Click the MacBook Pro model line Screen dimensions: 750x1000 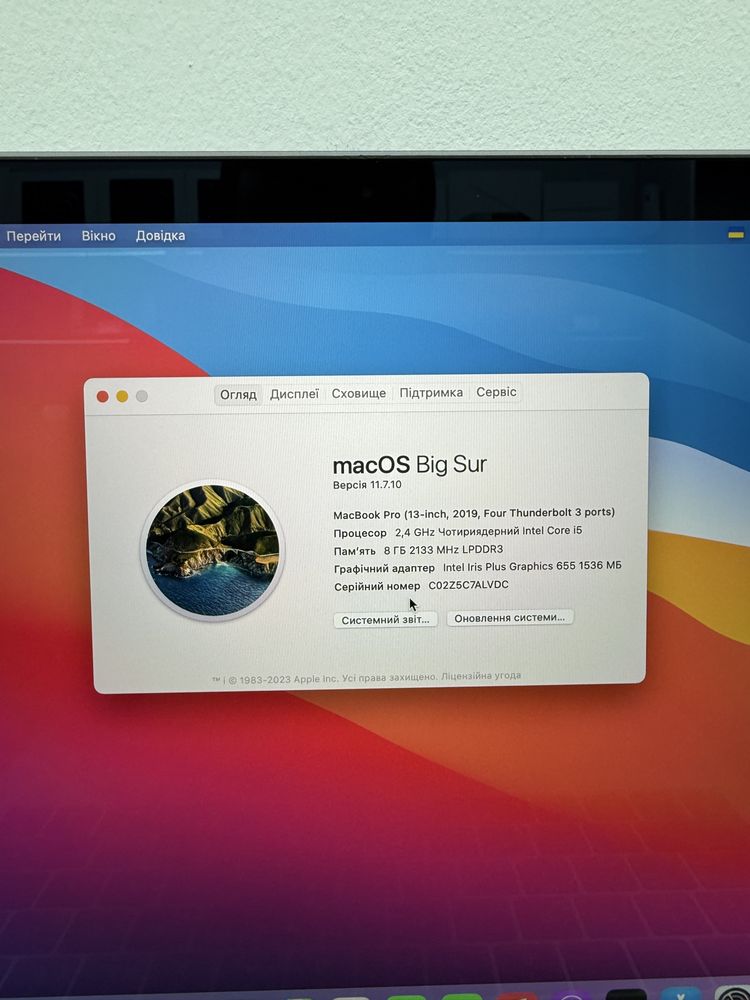click(x=474, y=513)
